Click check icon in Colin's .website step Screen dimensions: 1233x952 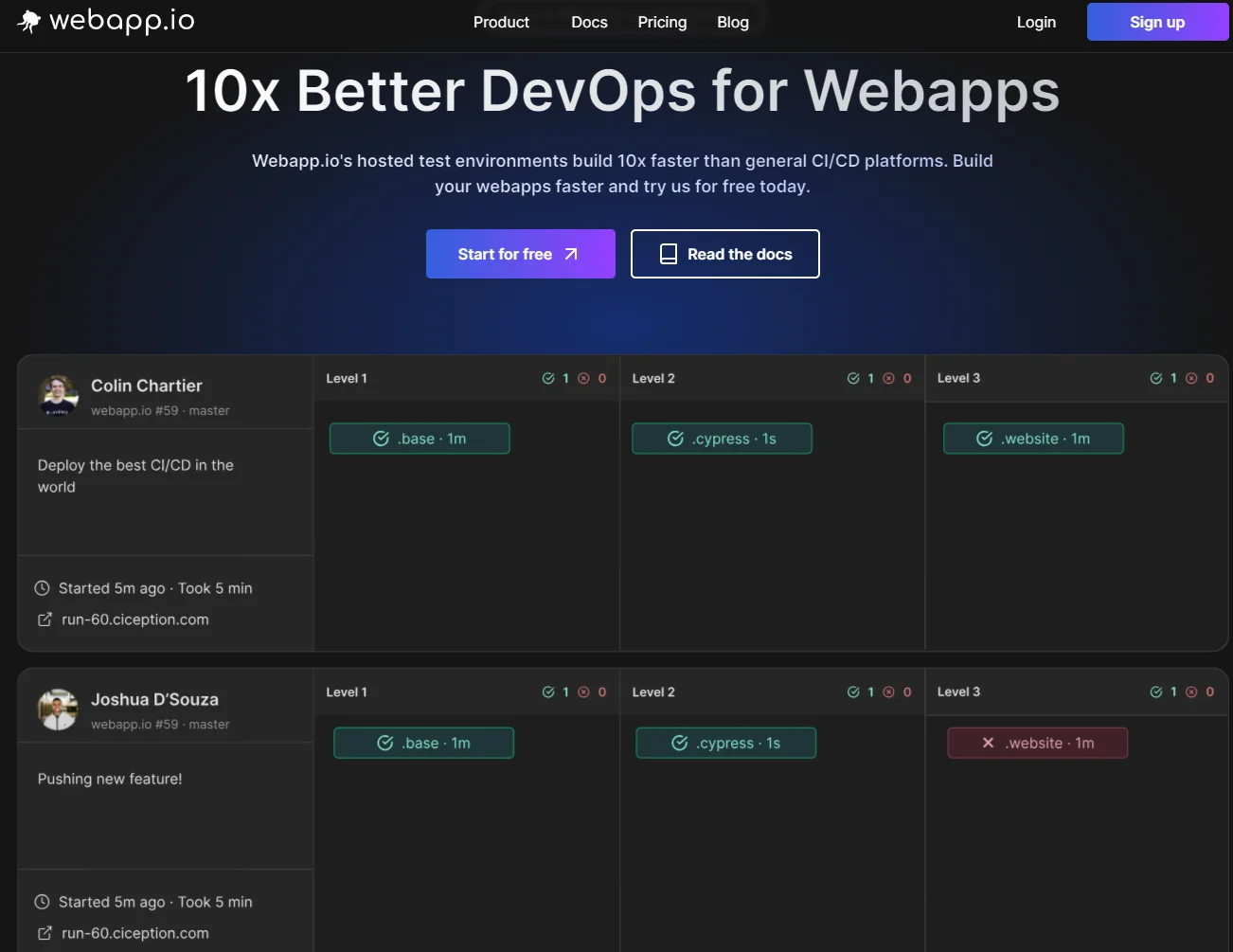pos(984,439)
